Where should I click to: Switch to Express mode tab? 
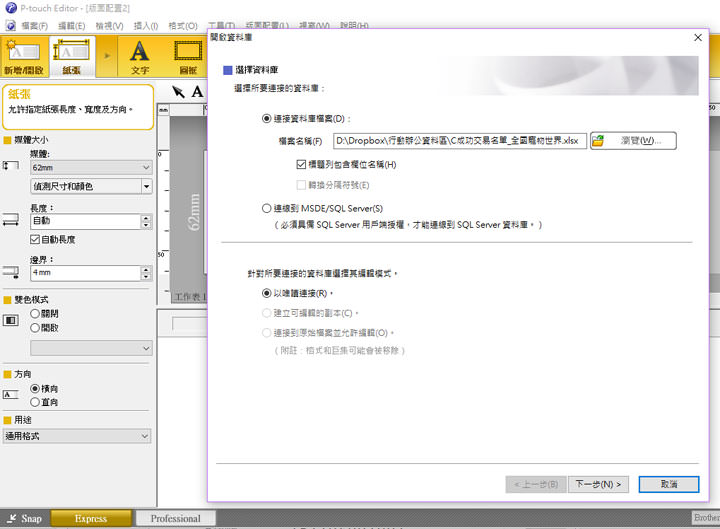[91, 518]
